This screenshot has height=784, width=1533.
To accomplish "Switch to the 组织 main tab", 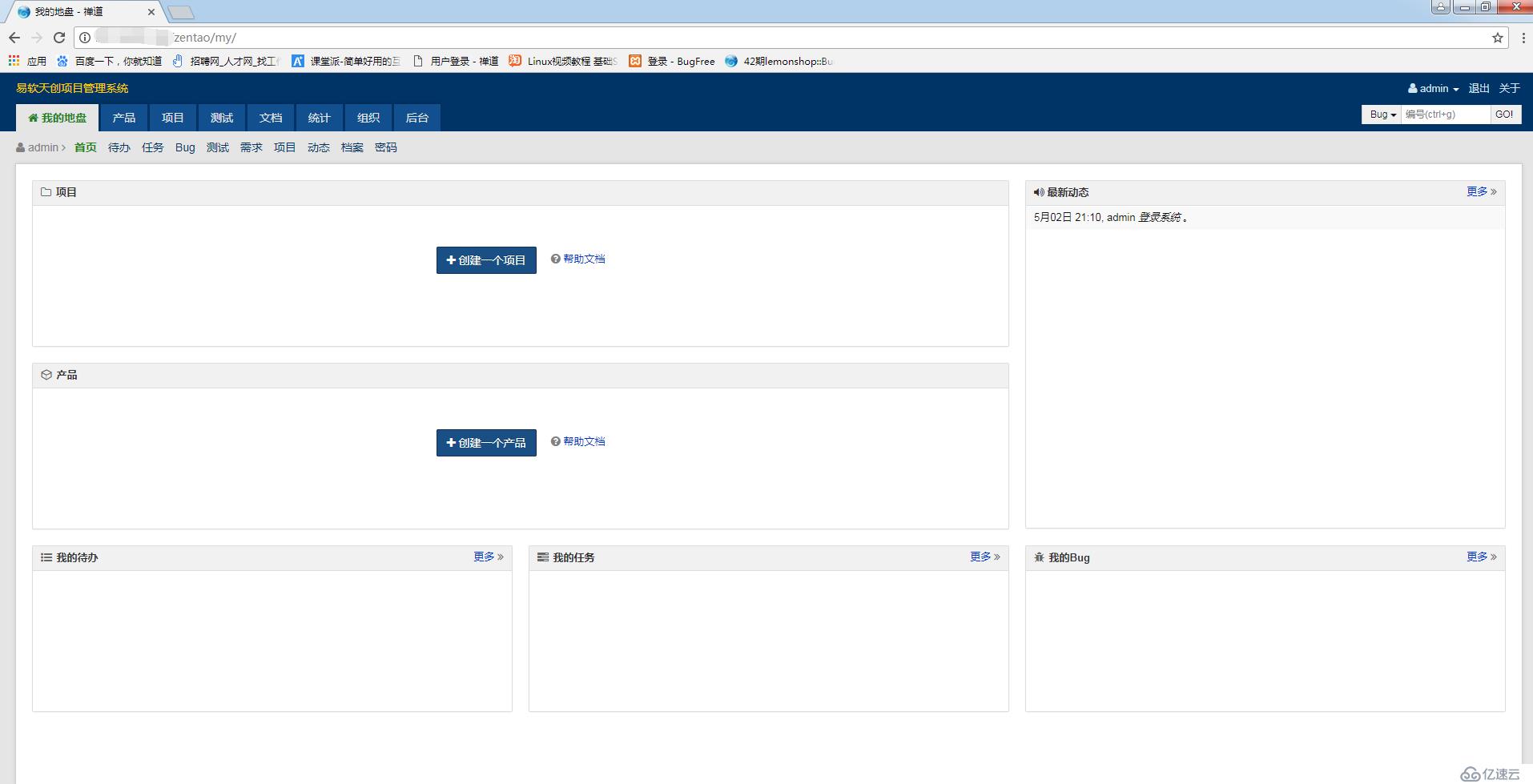I will pos(368,118).
